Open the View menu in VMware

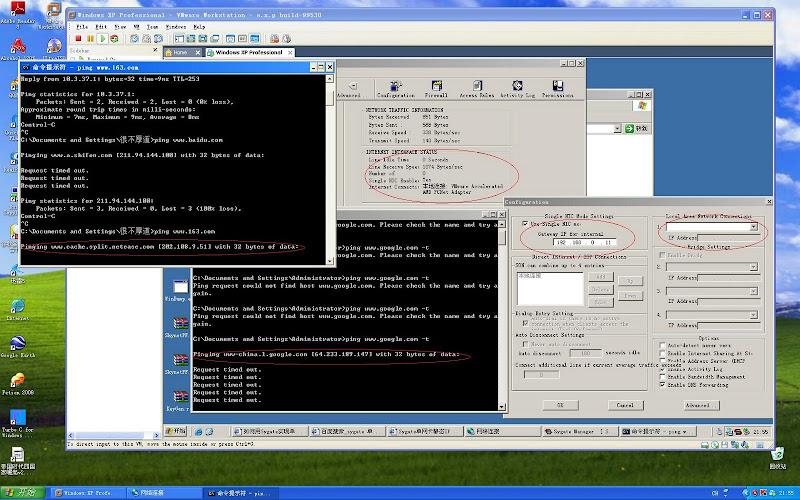tap(120, 27)
